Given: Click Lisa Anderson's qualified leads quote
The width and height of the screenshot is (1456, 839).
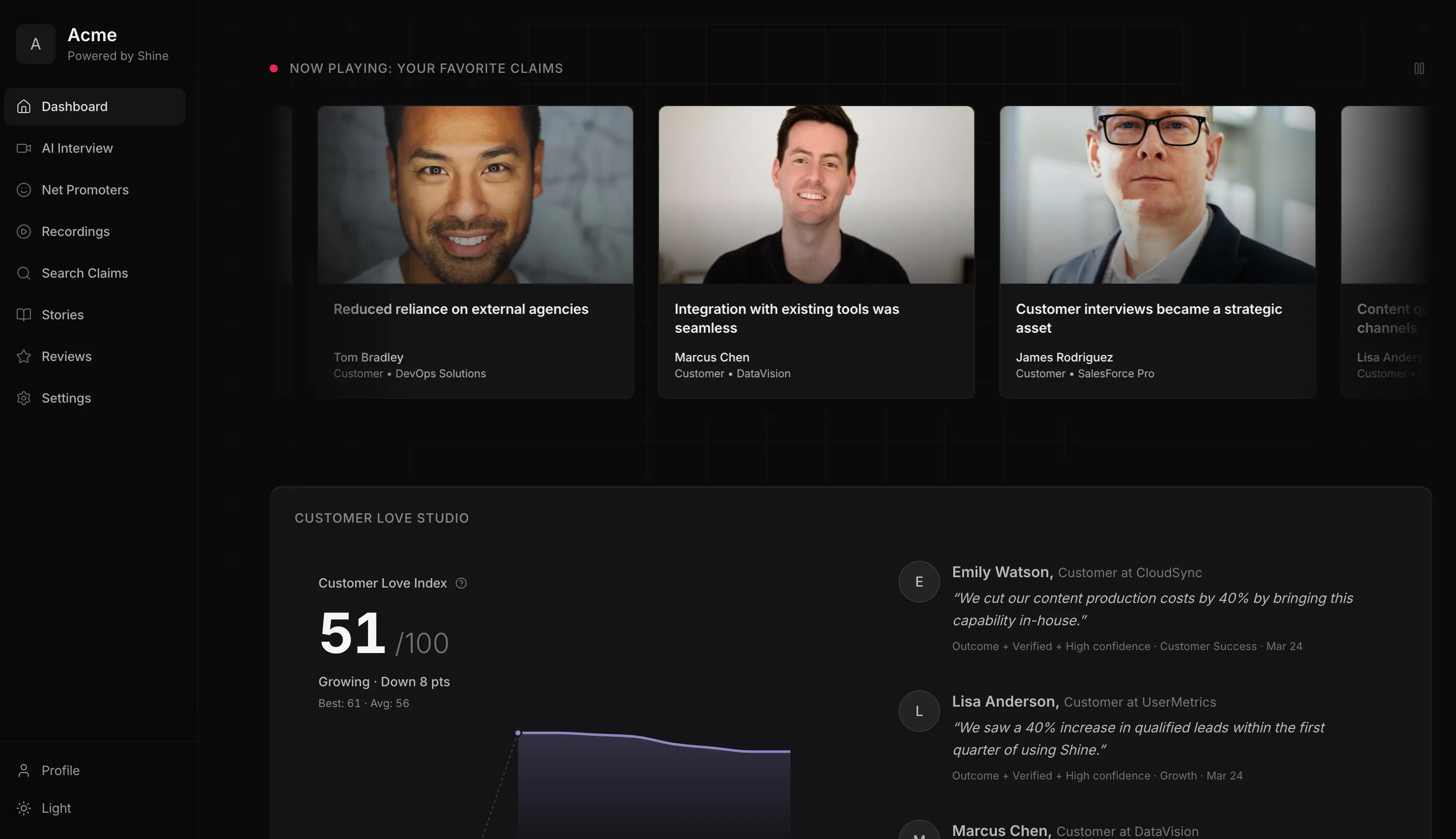Looking at the screenshot, I should pyautogui.click(x=1139, y=739).
